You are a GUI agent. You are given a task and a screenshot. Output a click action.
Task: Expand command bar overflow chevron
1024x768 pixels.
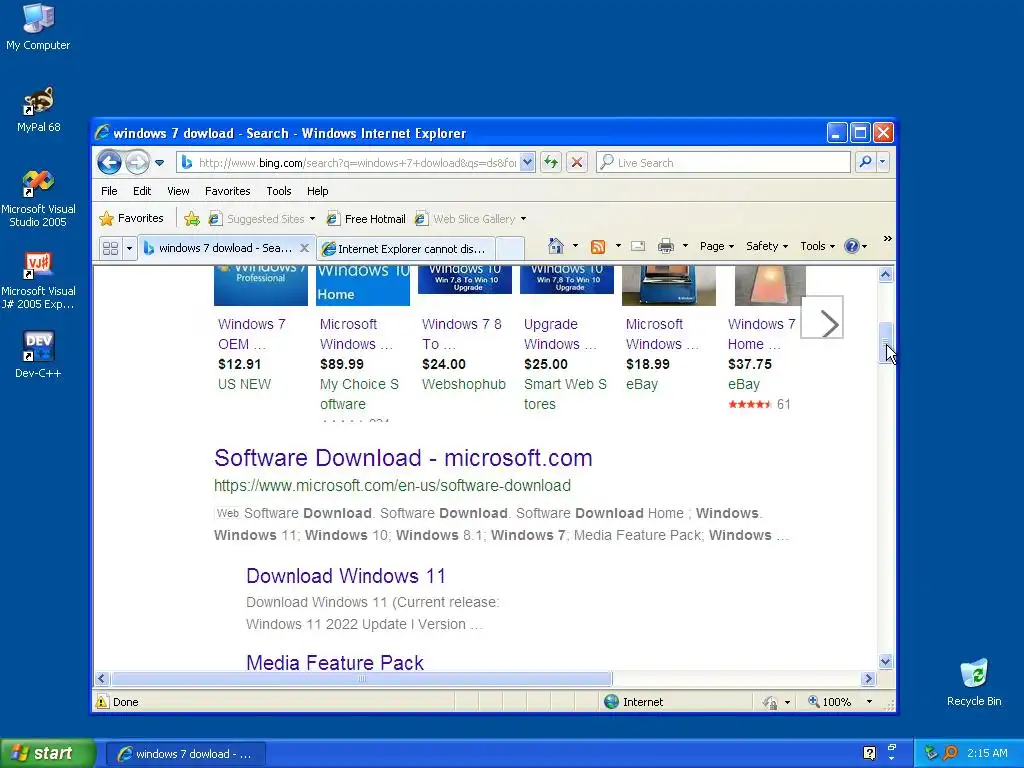click(888, 239)
